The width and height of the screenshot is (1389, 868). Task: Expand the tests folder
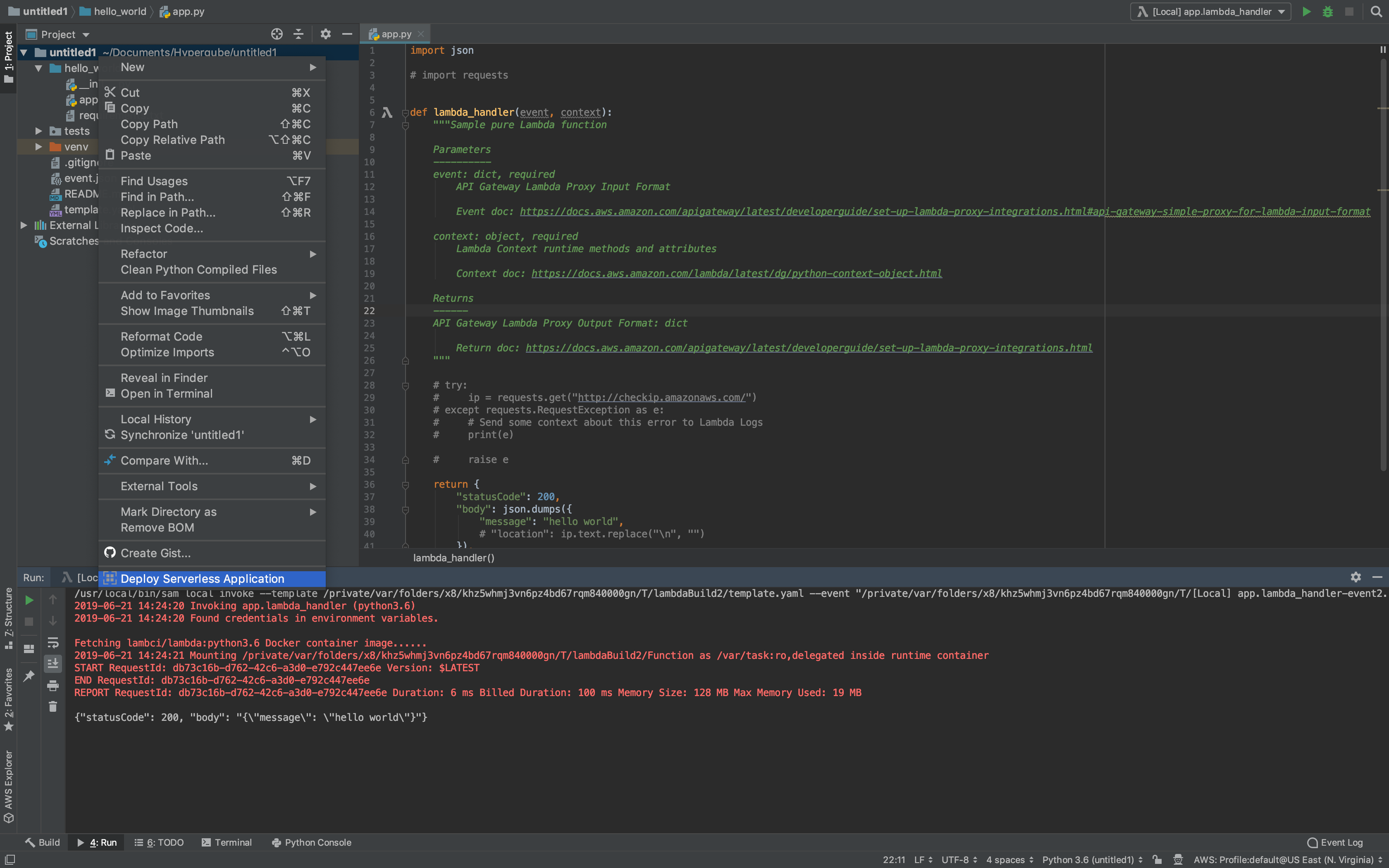point(38,131)
